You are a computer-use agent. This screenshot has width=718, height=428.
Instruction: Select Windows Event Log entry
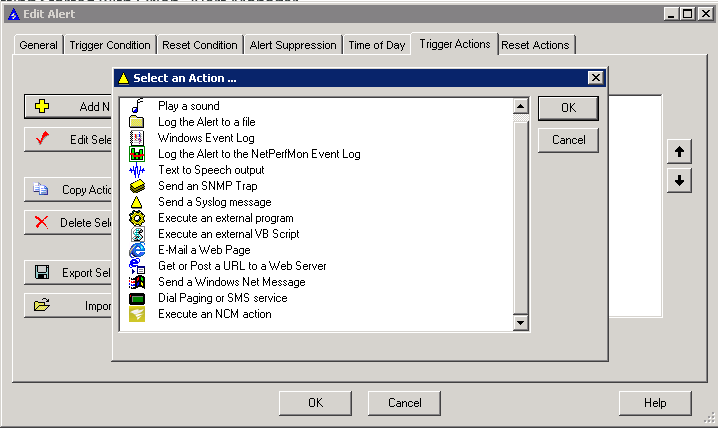click(206, 138)
